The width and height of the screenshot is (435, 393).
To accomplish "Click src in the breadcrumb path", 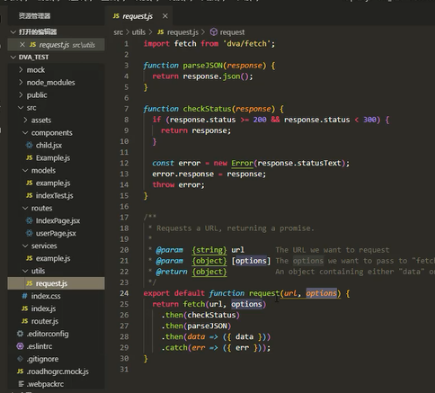I will (x=118, y=32).
